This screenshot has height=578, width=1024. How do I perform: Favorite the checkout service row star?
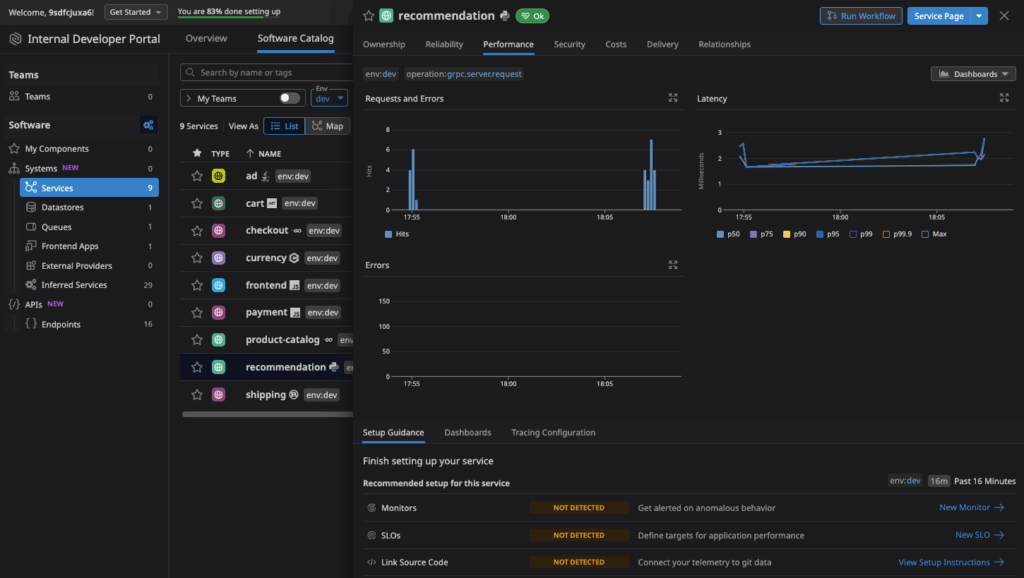197,230
